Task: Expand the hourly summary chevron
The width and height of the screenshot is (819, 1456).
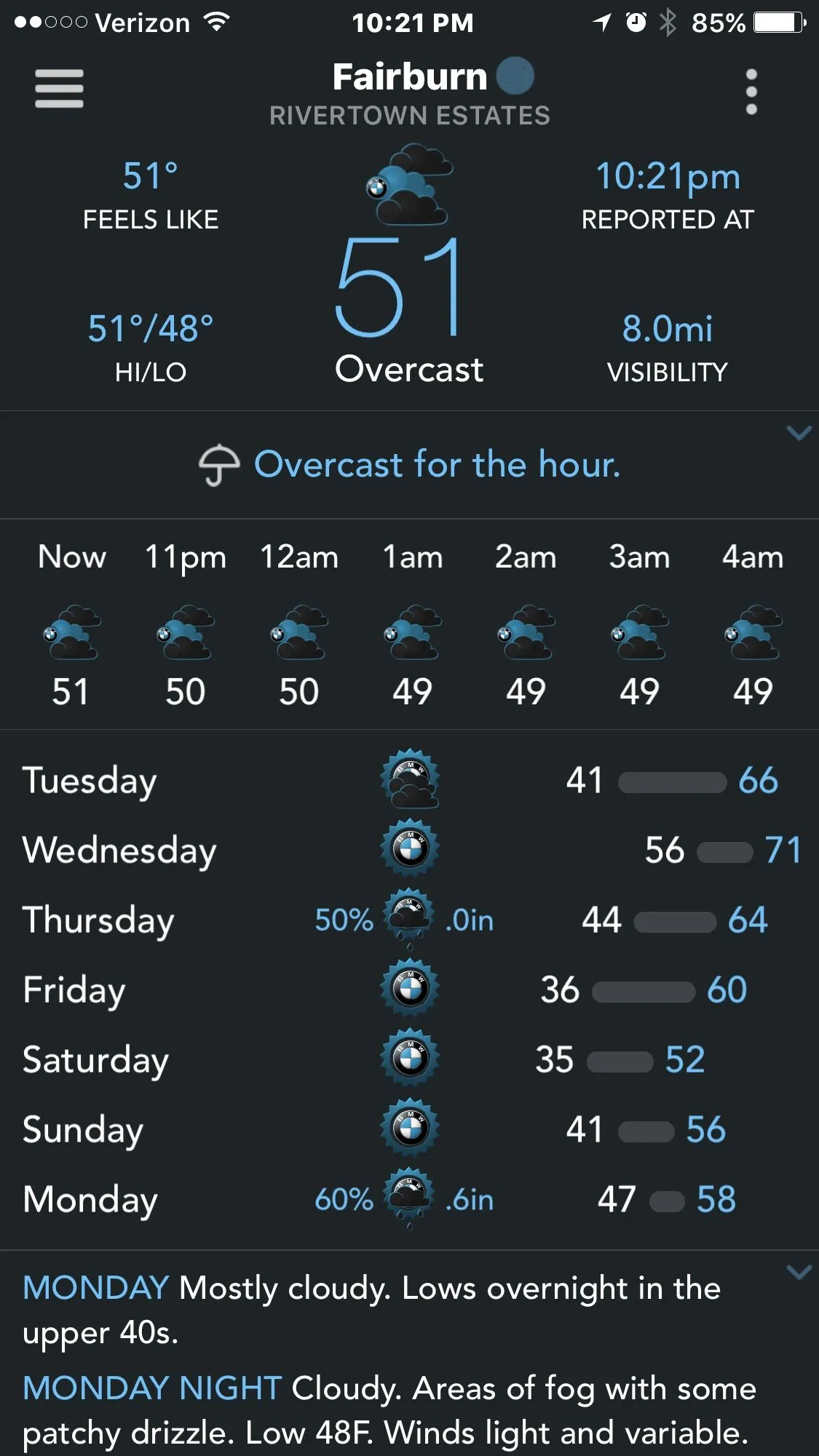Action: click(x=799, y=434)
